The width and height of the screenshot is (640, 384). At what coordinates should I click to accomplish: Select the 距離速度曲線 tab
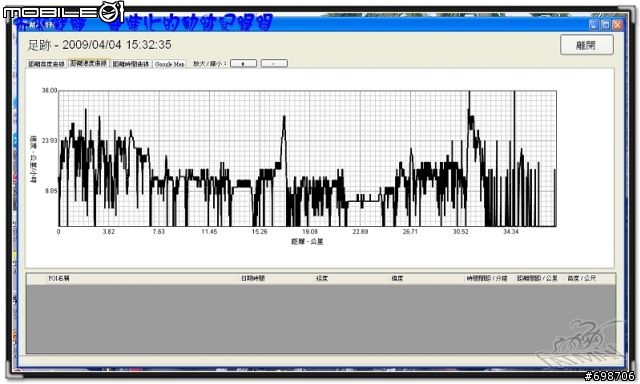88,63
